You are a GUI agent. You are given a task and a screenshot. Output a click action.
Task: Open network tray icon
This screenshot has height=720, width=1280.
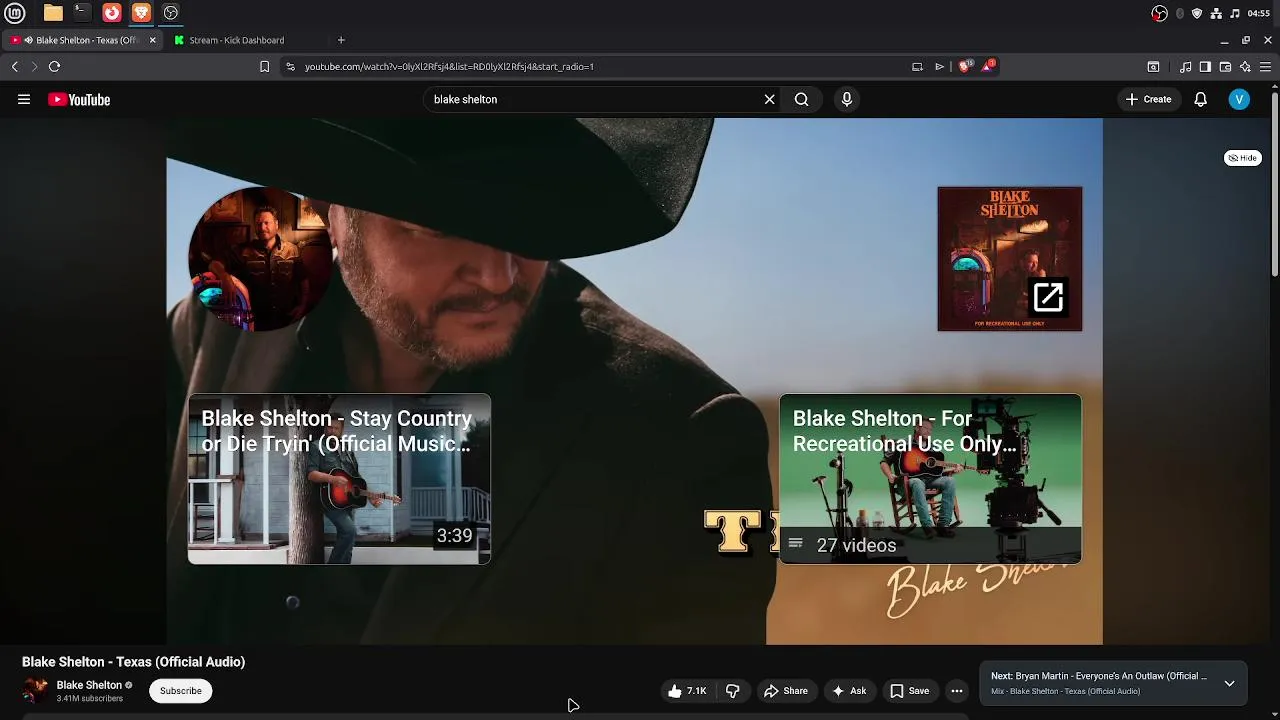click(1216, 13)
